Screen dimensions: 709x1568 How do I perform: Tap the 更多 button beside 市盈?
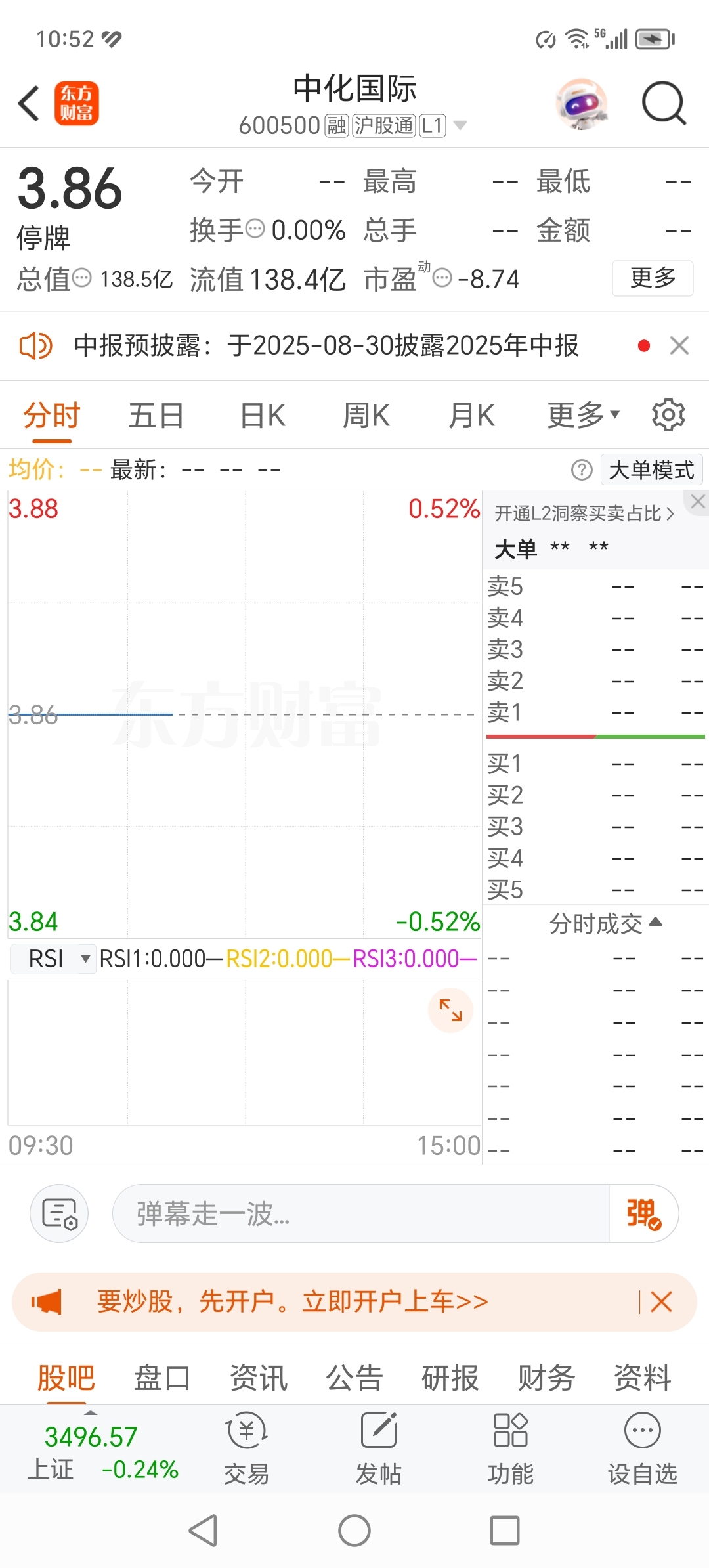click(x=653, y=278)
